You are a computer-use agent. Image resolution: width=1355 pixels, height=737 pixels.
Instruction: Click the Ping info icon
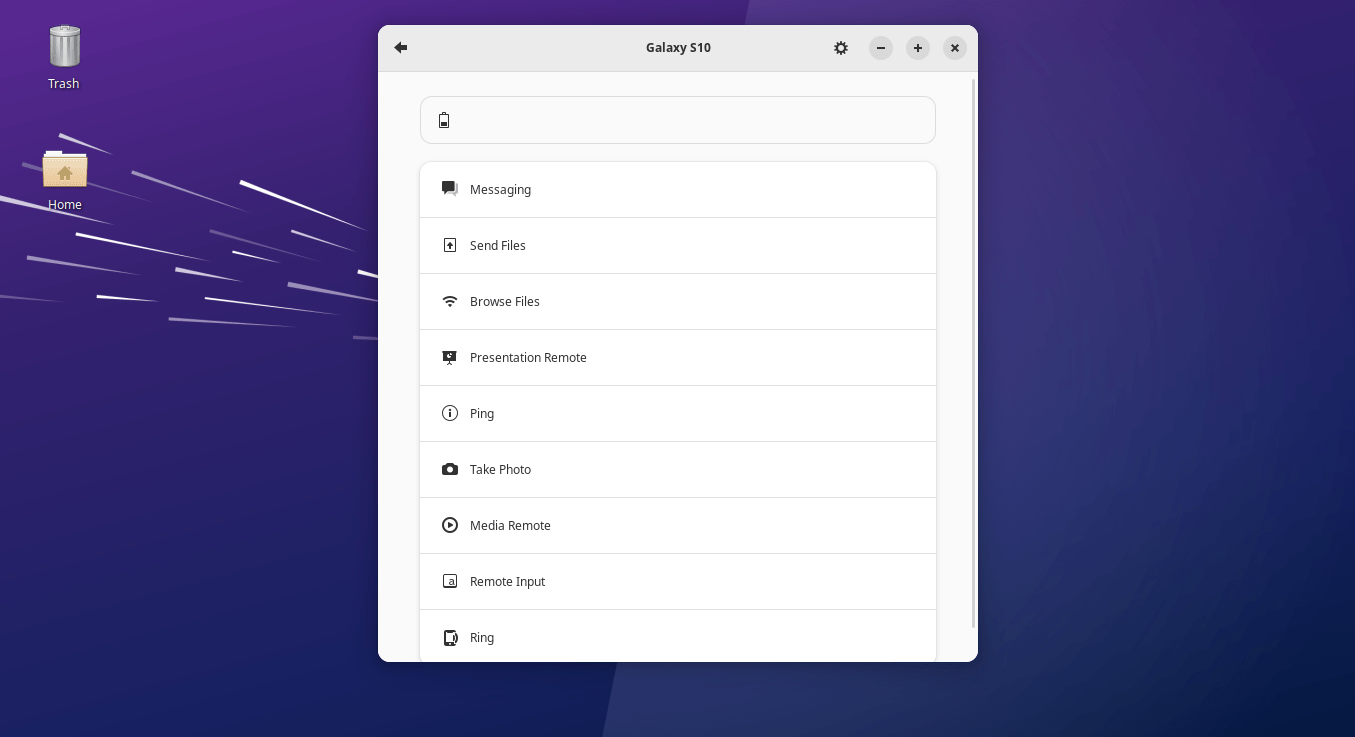450,413
